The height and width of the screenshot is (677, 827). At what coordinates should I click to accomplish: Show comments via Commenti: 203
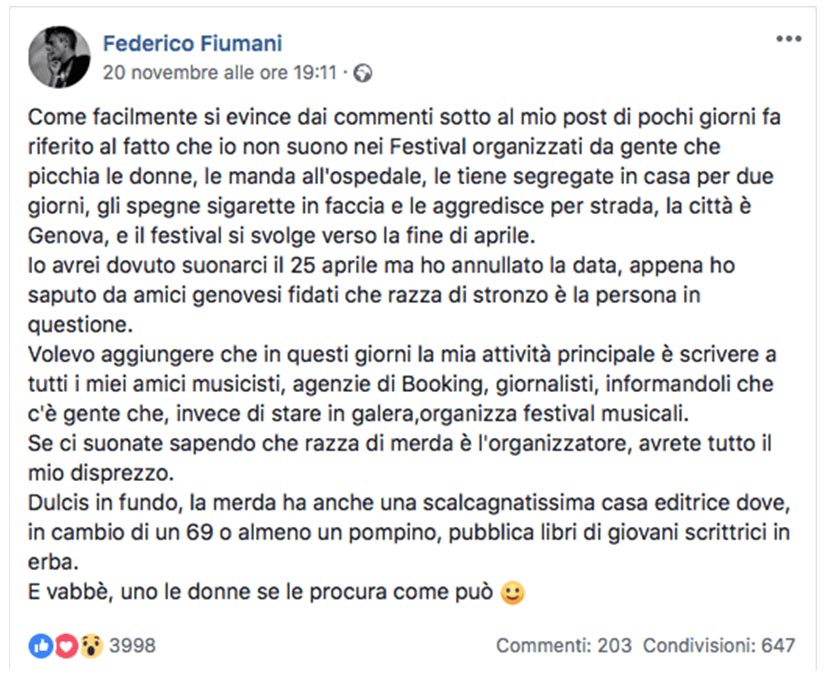[x=564, y=645]
